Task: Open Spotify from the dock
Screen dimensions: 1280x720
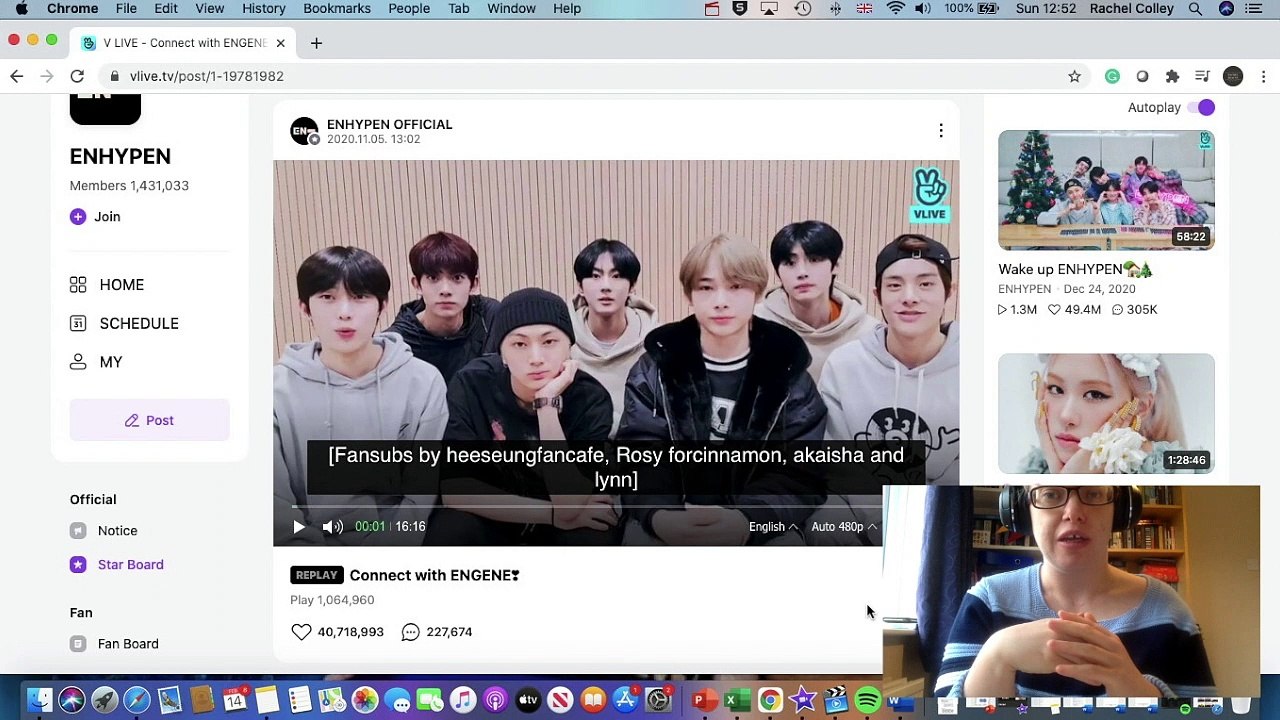Action: [868, 700]
